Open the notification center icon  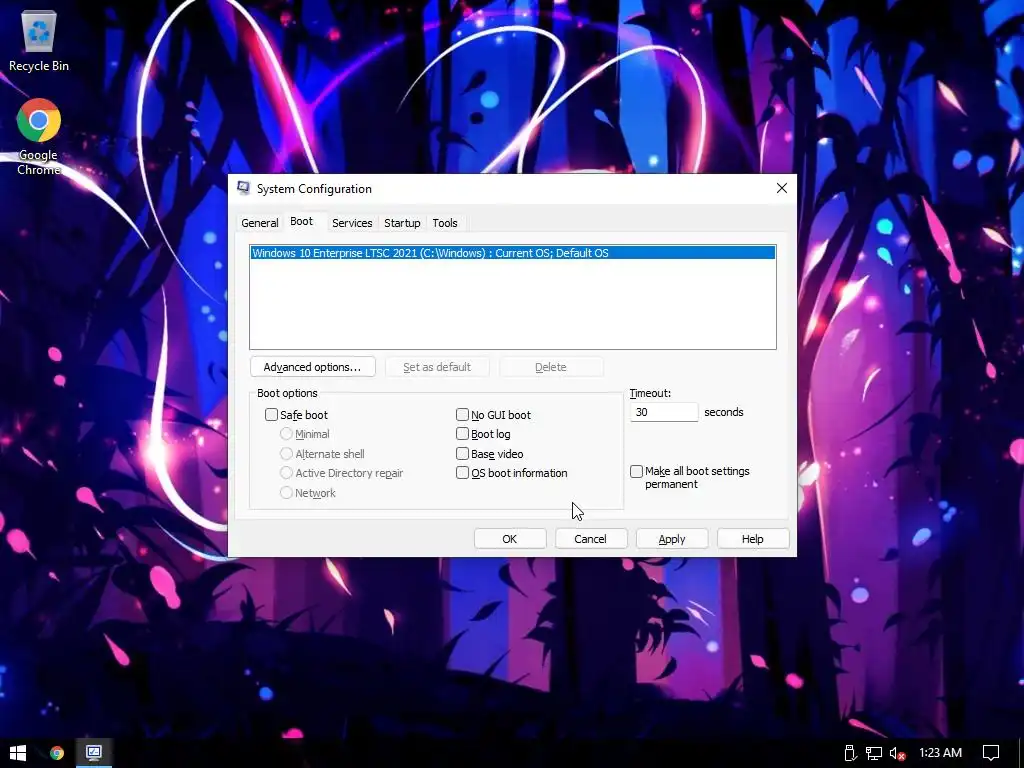(991, 753)
